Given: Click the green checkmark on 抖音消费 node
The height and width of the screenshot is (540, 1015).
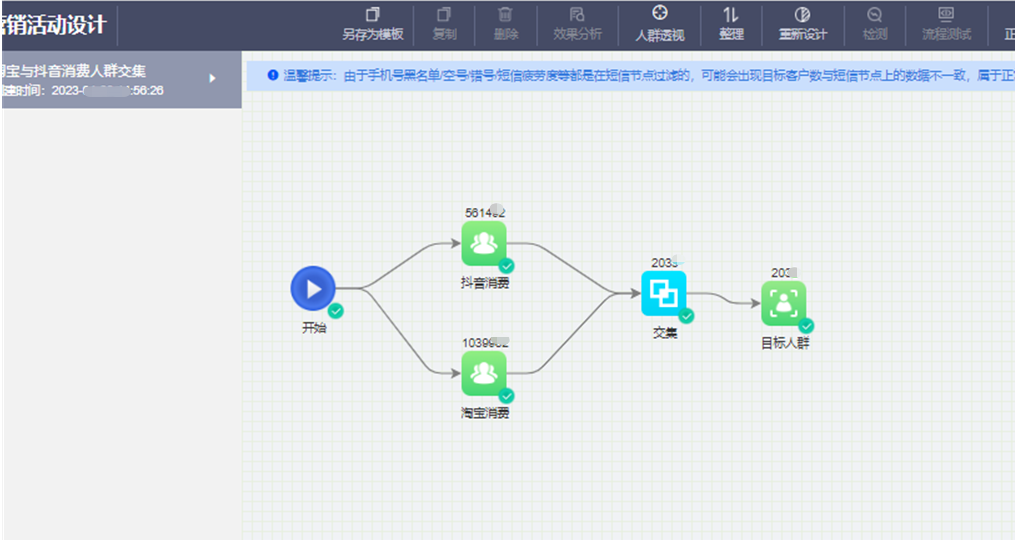Looking at the screenshot, I should click(506, 266).
